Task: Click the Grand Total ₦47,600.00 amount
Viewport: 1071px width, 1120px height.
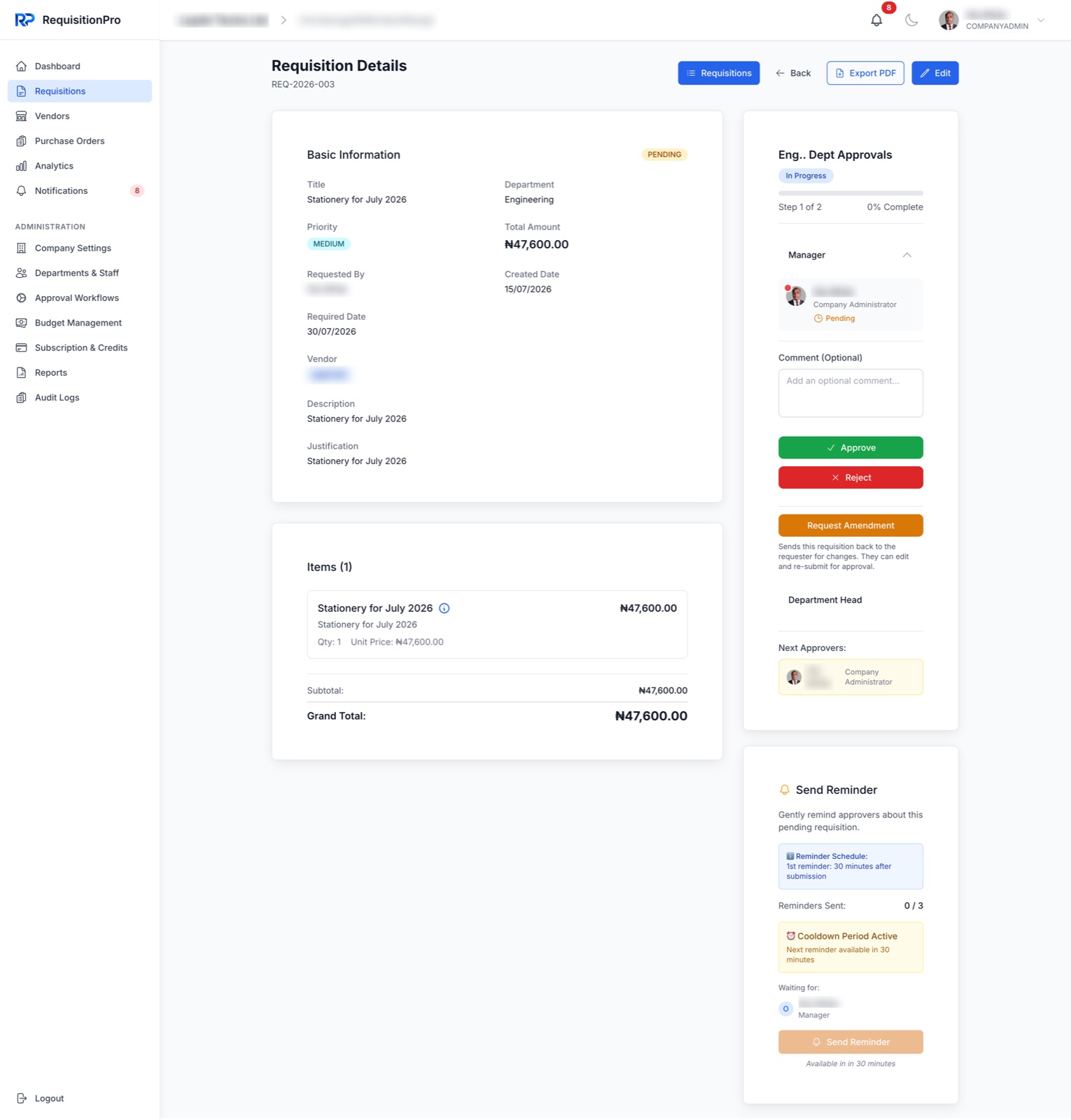Action: tap(651, 716)
